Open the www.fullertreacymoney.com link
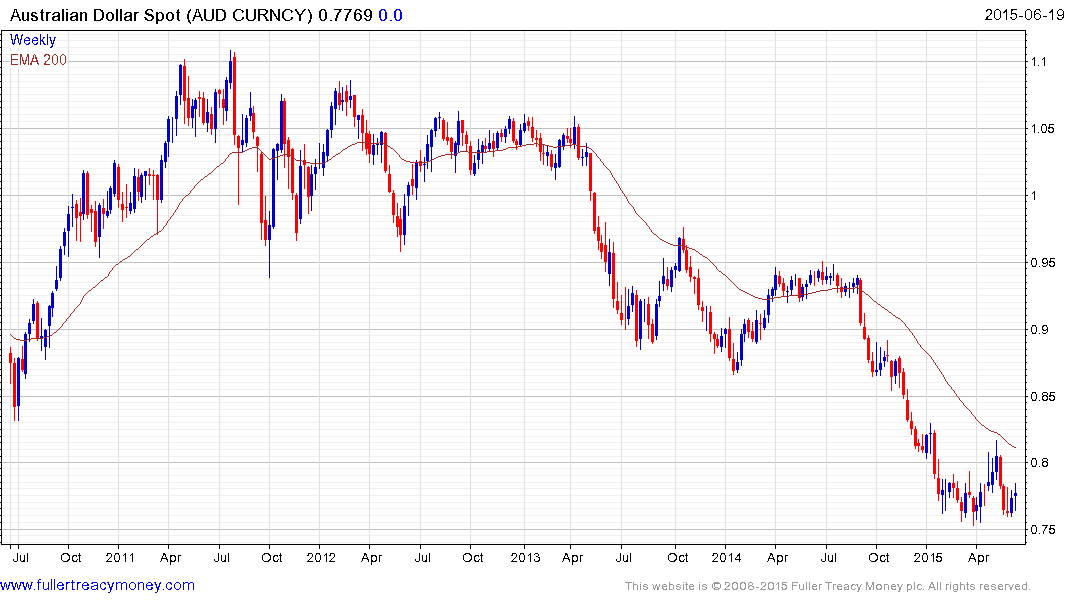Image resolution: width=1075 pixels, height=600 pixels. 97,585
